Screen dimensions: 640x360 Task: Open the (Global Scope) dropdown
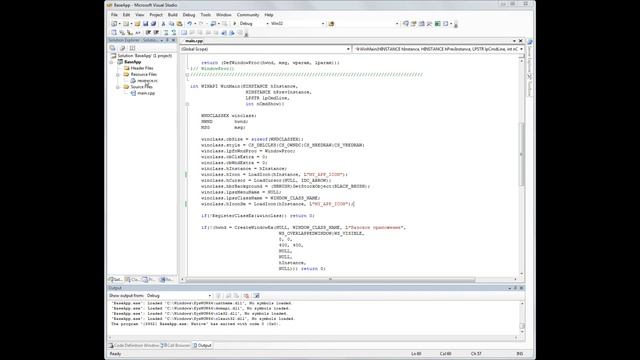tap(348, 49)
